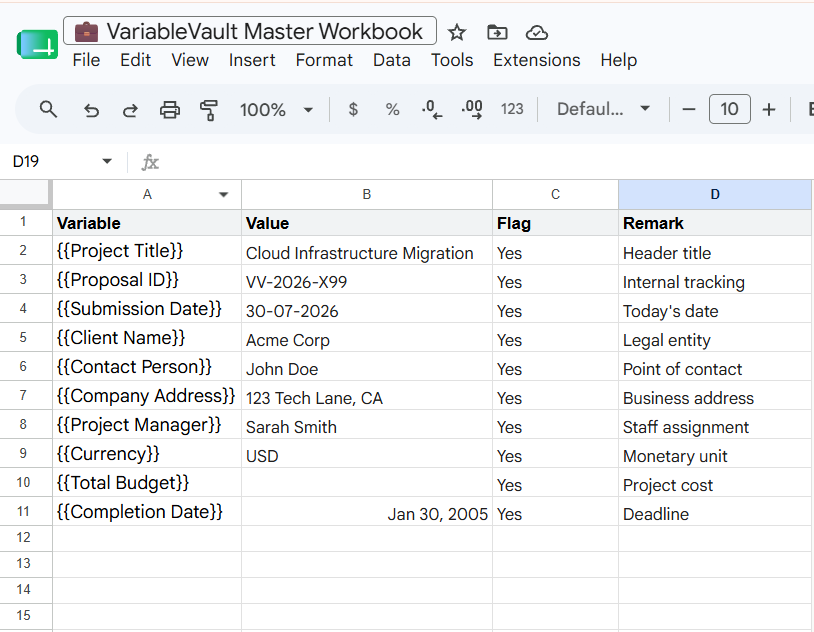Open the Data menu

392,60
